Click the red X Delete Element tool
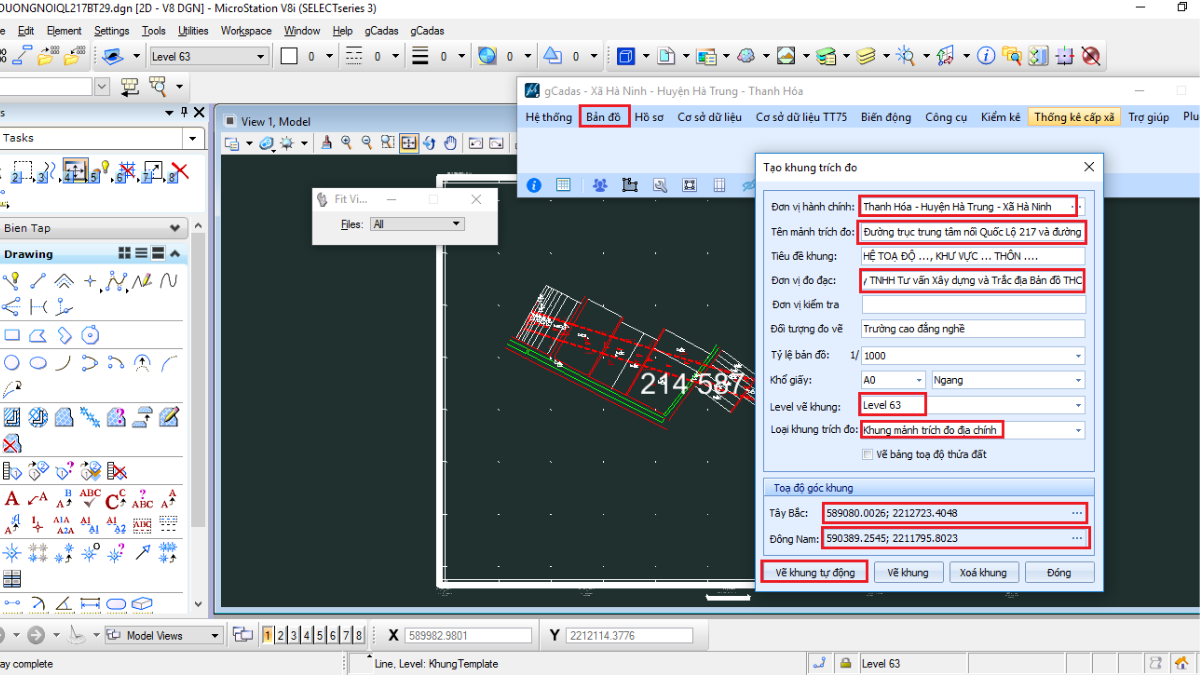The height and width of the screenshot is (675, 1200). (x=179, y=172)
